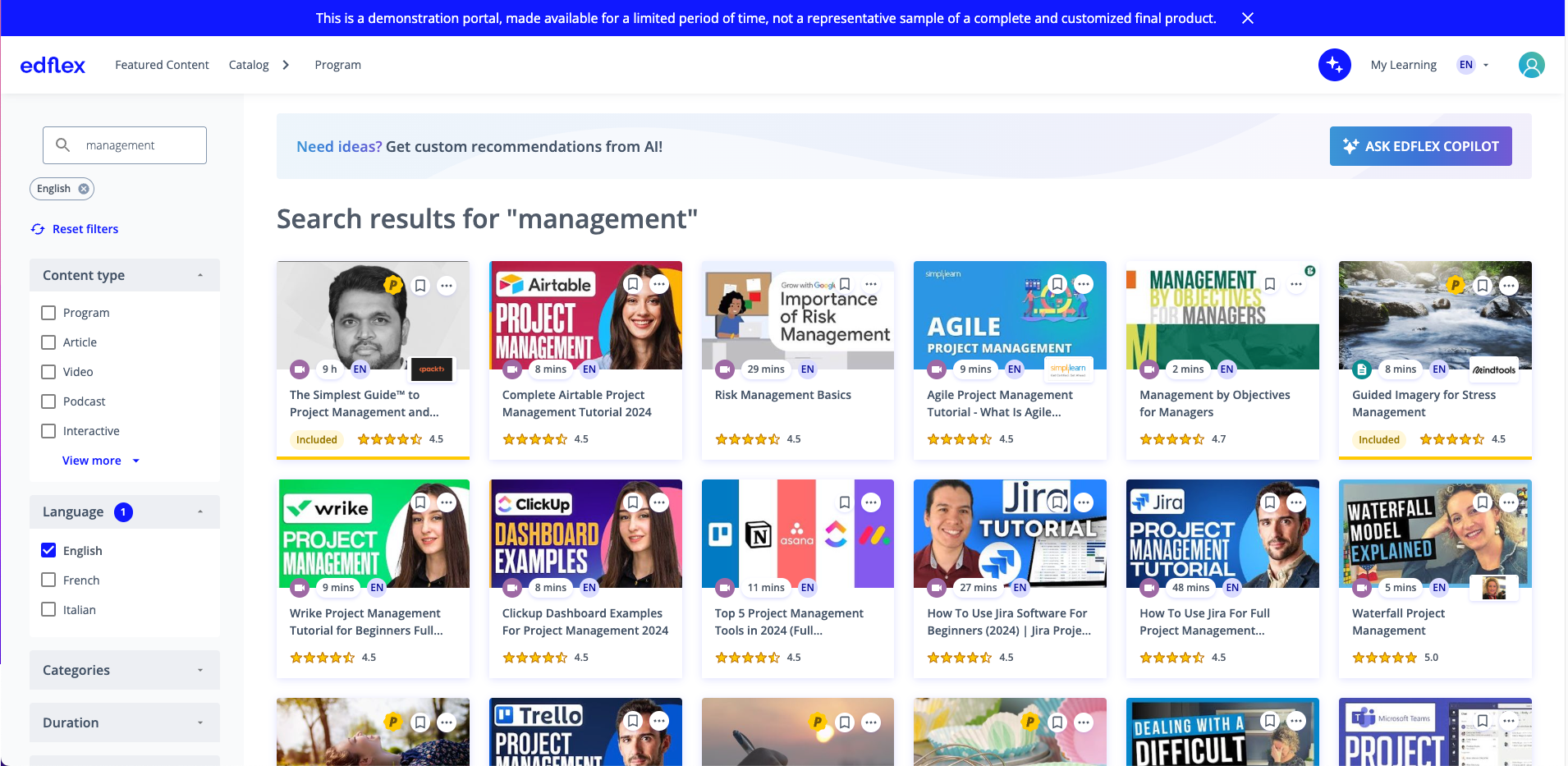Bookmark Complete Airtable Project Management Tutorial
Viewport: 1568px width, 766px height.
pyautogui.click(x=633, y=284)
